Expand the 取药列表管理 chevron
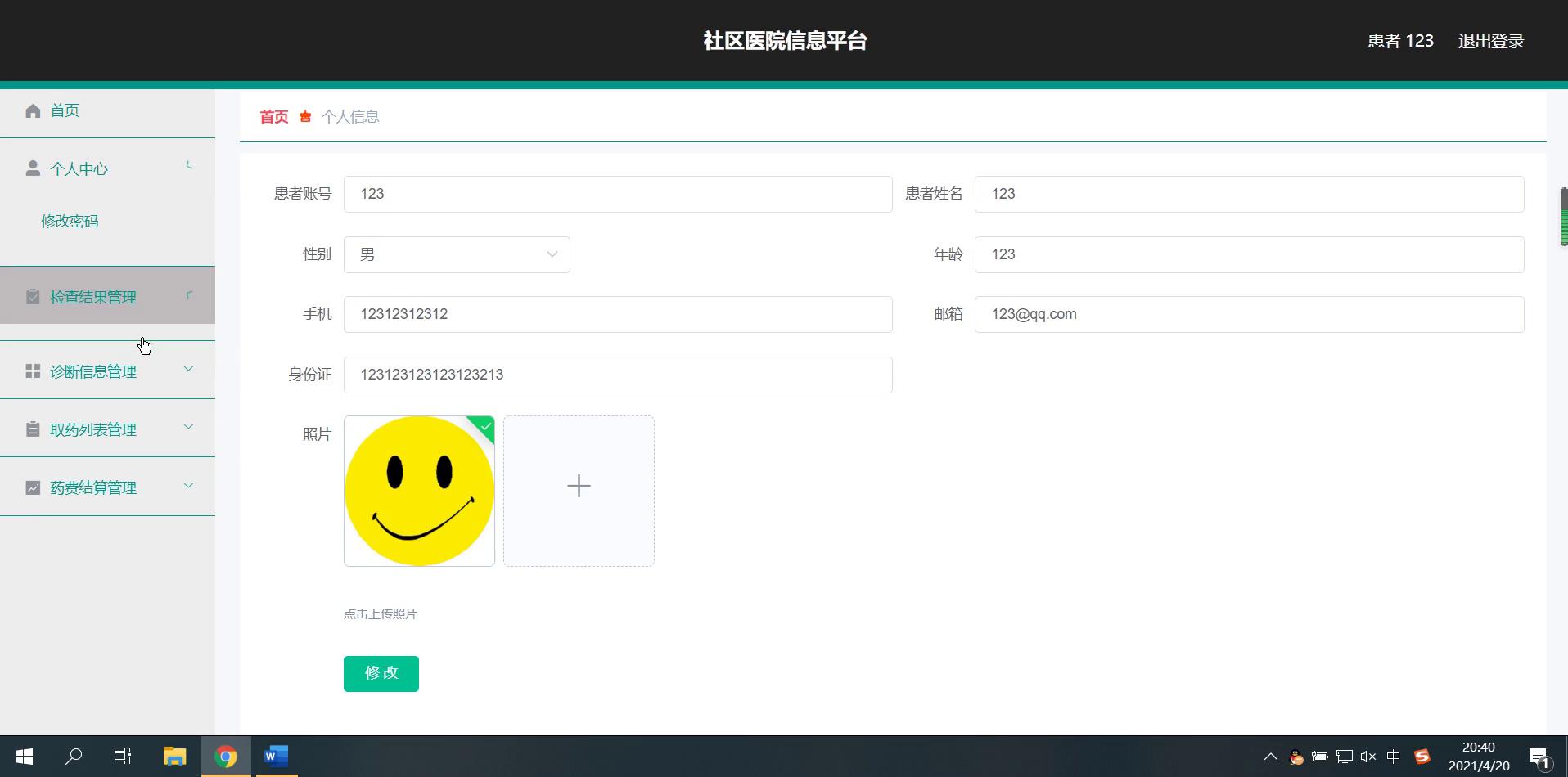Image resolution: width=1568 pixels, height=777 pixels. point(188,427)
